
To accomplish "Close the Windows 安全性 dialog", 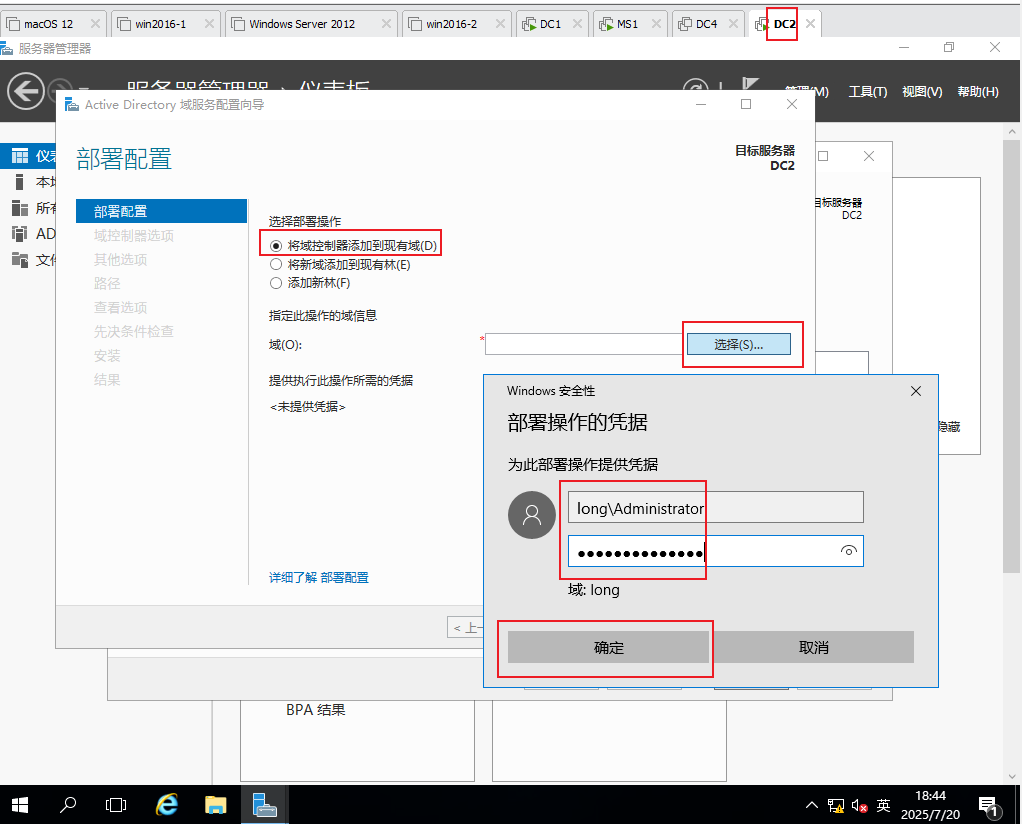I will pos(916,391).
